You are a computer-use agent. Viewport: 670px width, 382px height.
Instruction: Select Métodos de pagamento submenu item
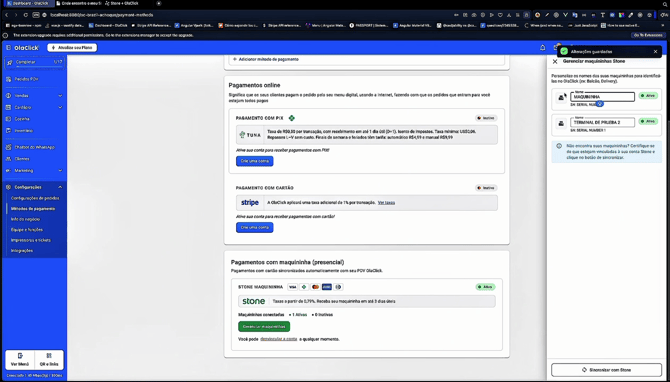click(33, 209)
